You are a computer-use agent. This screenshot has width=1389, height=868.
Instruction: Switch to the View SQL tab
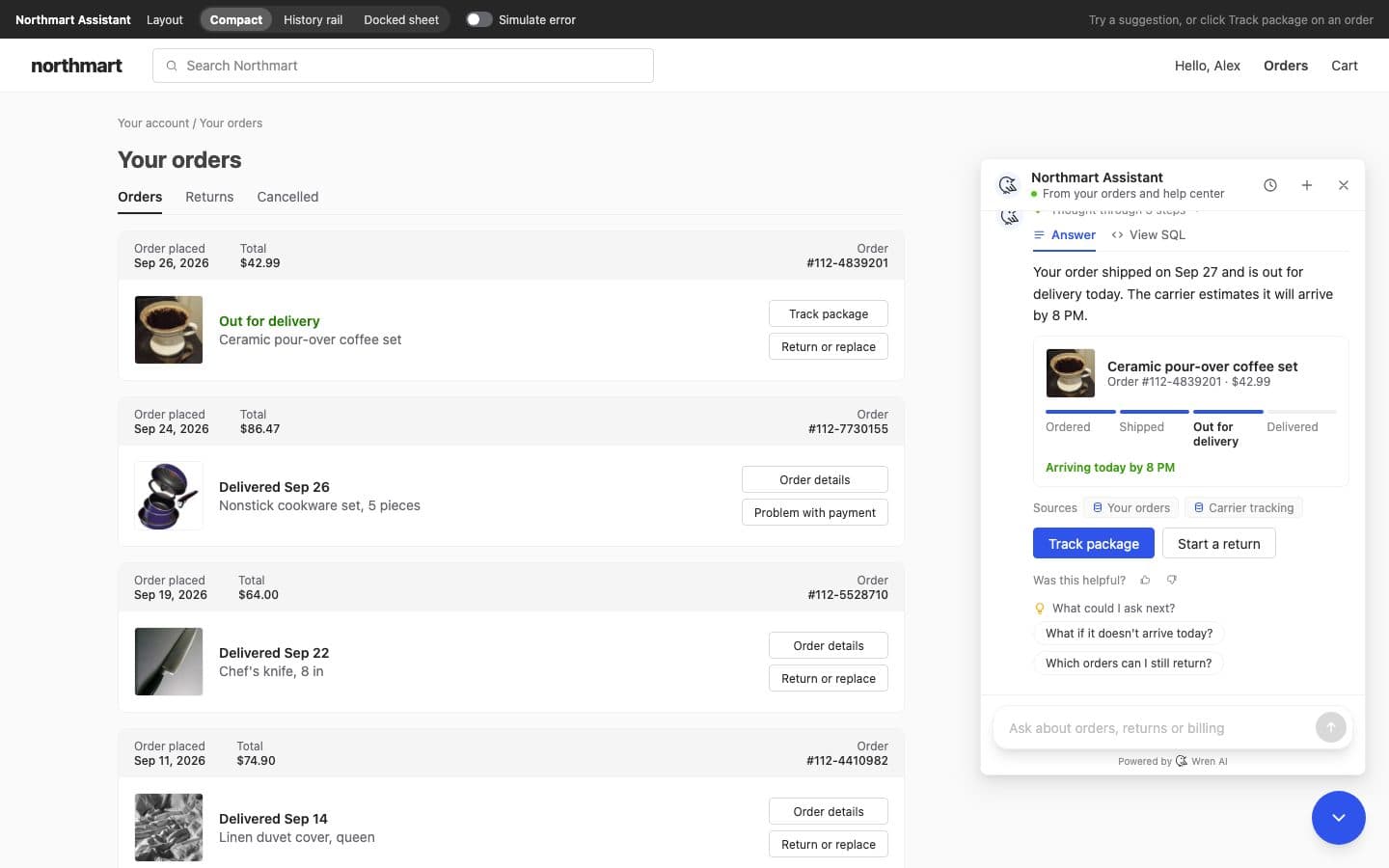point(1148,234)
